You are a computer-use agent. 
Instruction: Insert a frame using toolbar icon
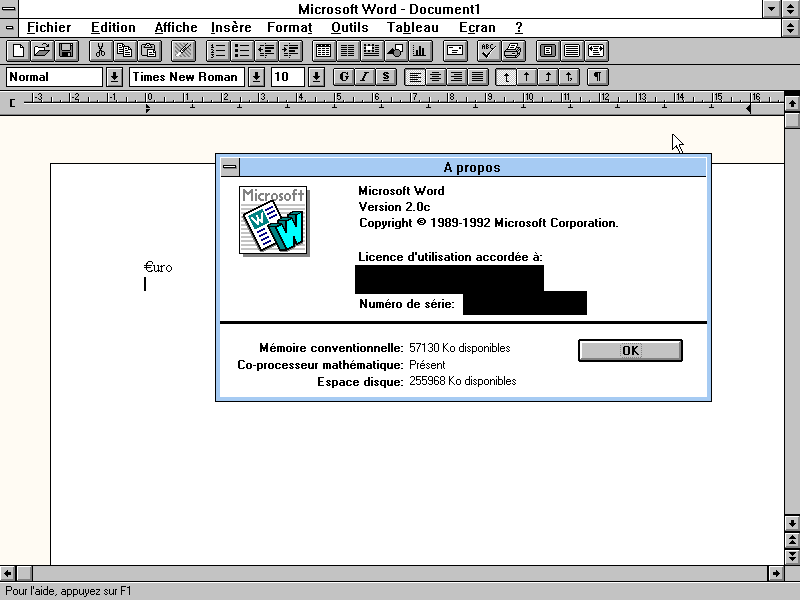(371, 51)
